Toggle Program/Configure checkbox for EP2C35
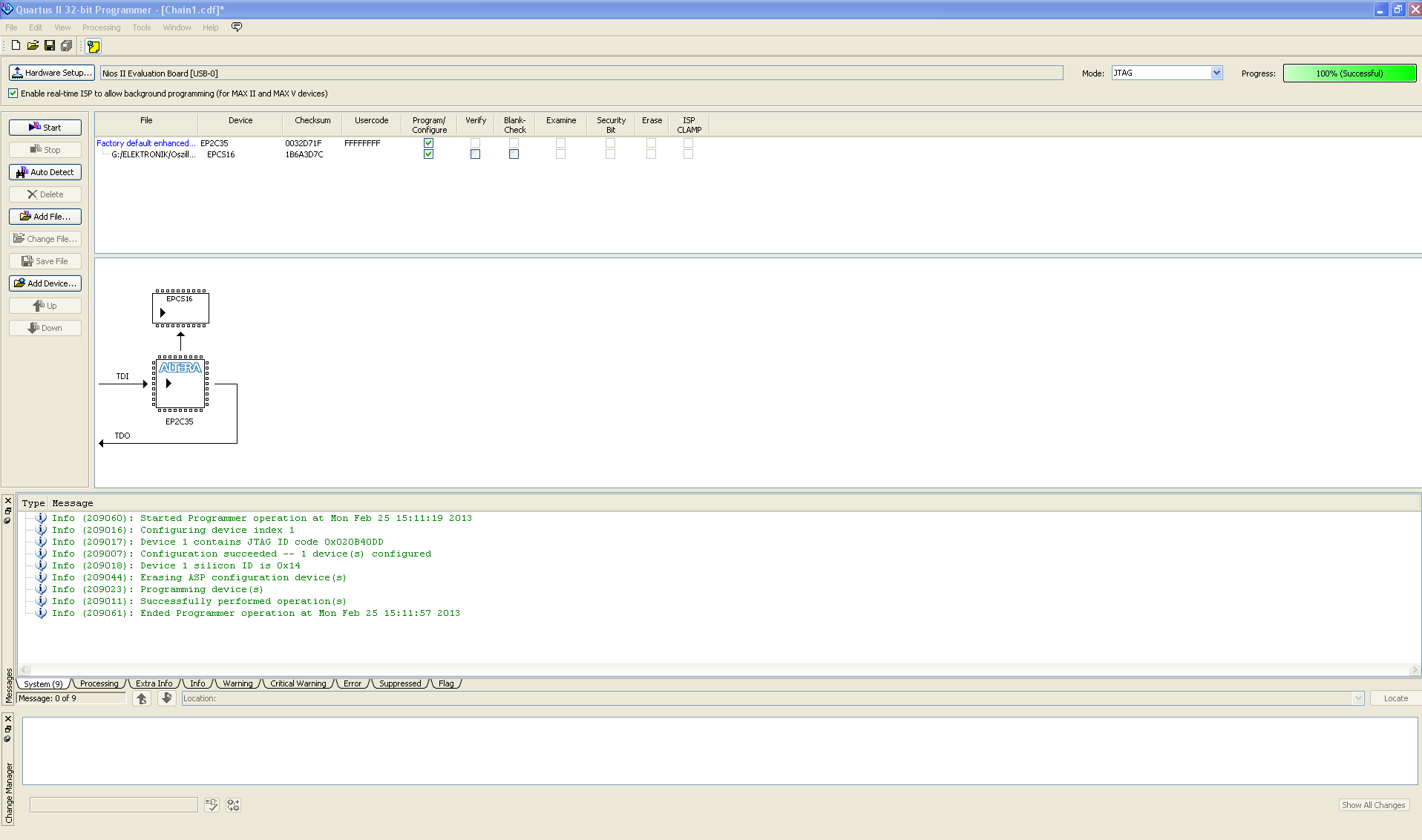The image size is (1422, 840). [428, 143]
